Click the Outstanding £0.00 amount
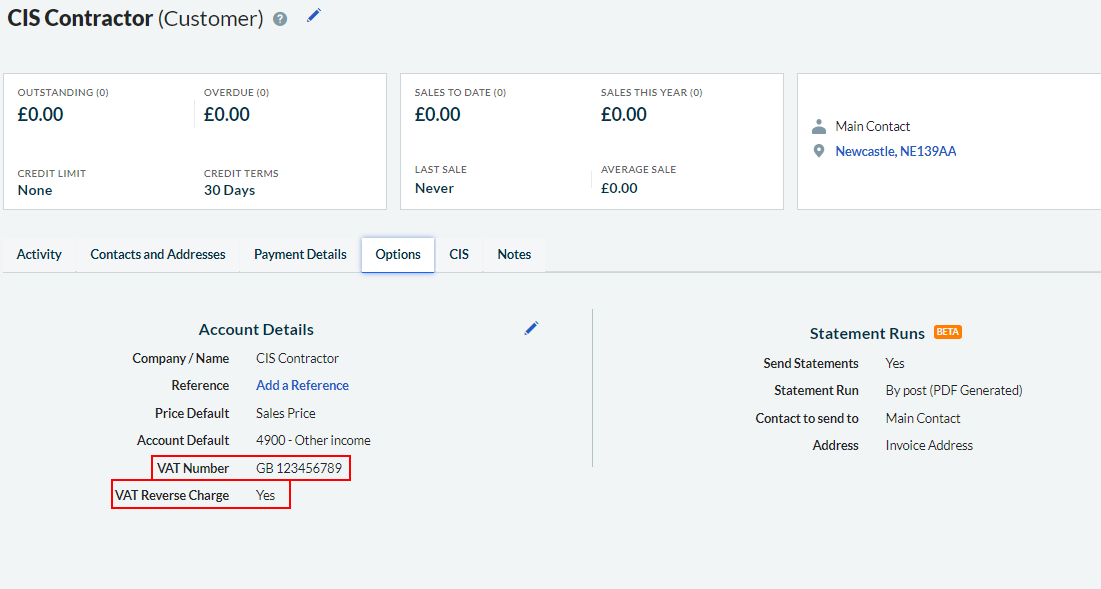This screenshot has height=589, width=1101. coord(40,114)
